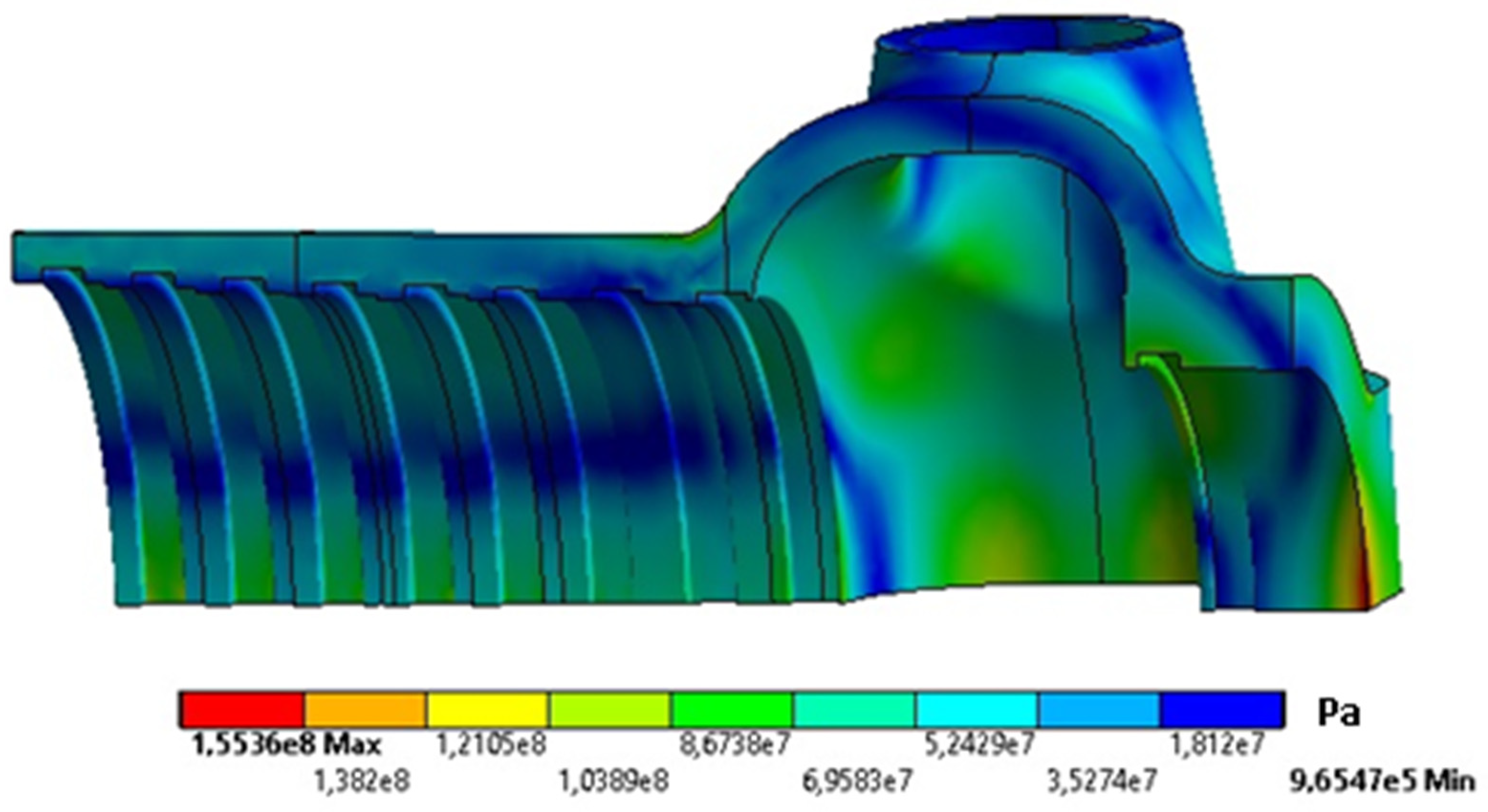Click the yellow legend color band
This screenshot has height=812, width=1488.
(488, 709)
